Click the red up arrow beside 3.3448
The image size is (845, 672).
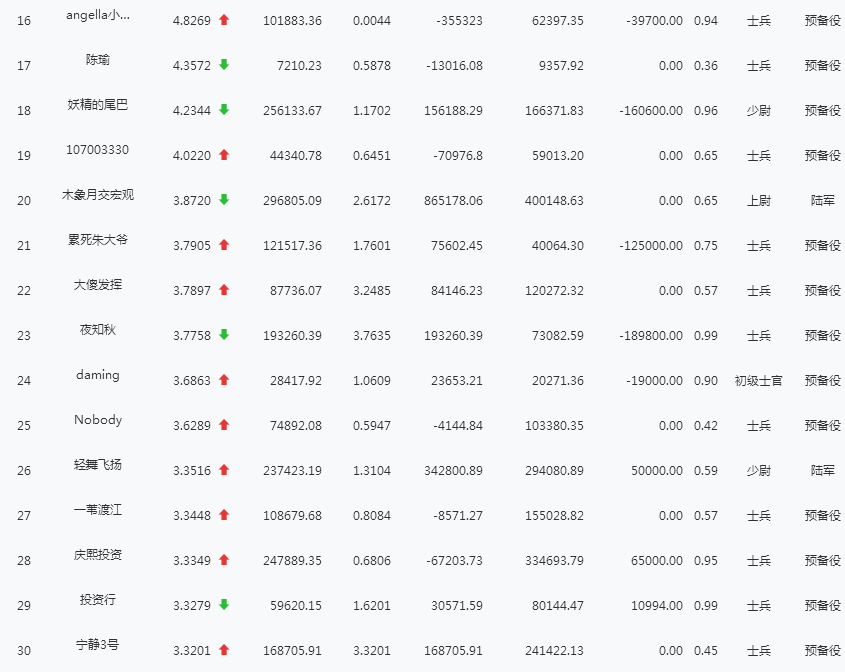point(224,515)
